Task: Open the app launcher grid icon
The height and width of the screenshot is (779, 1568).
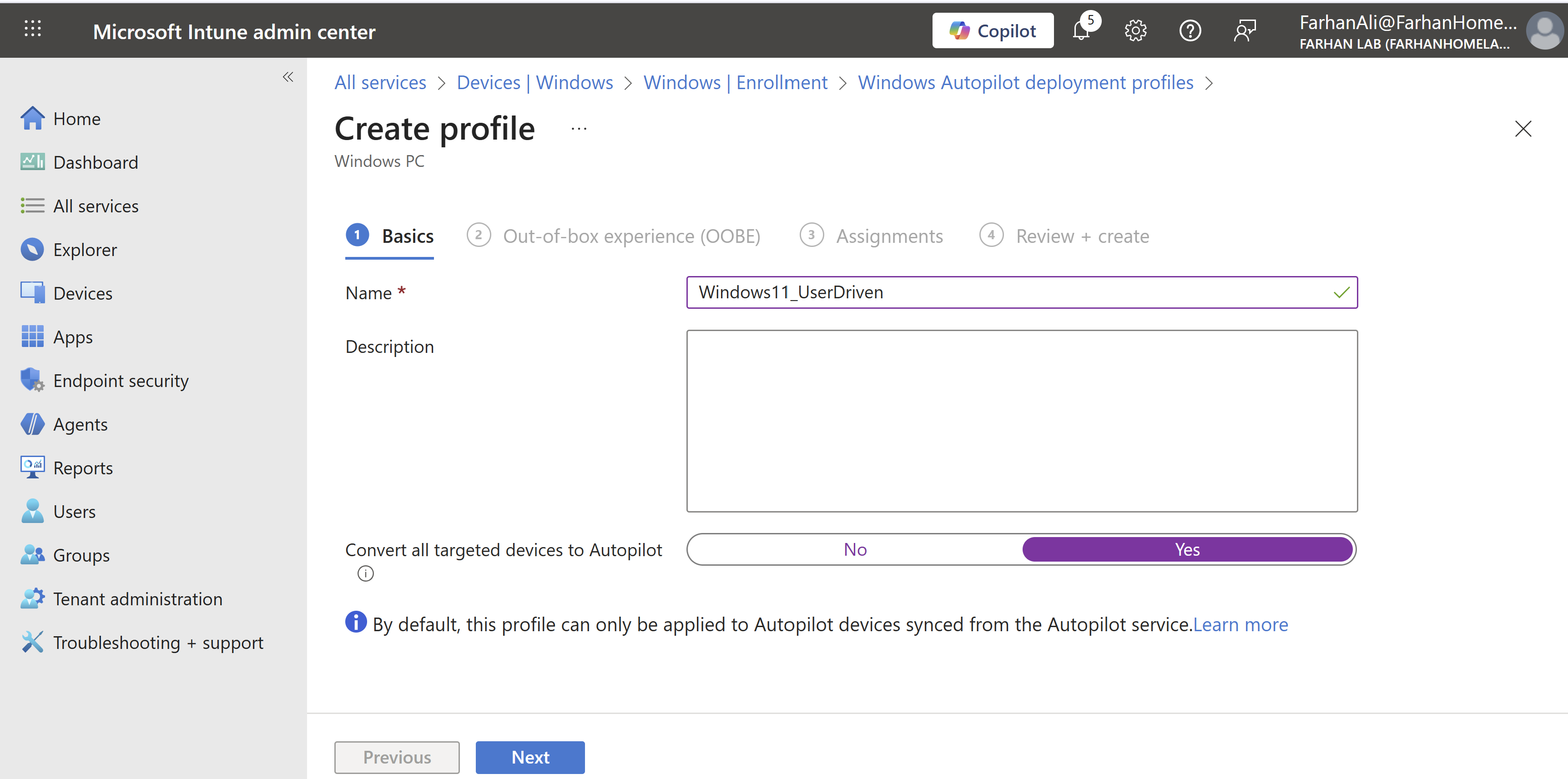Action: click(32, 29)
